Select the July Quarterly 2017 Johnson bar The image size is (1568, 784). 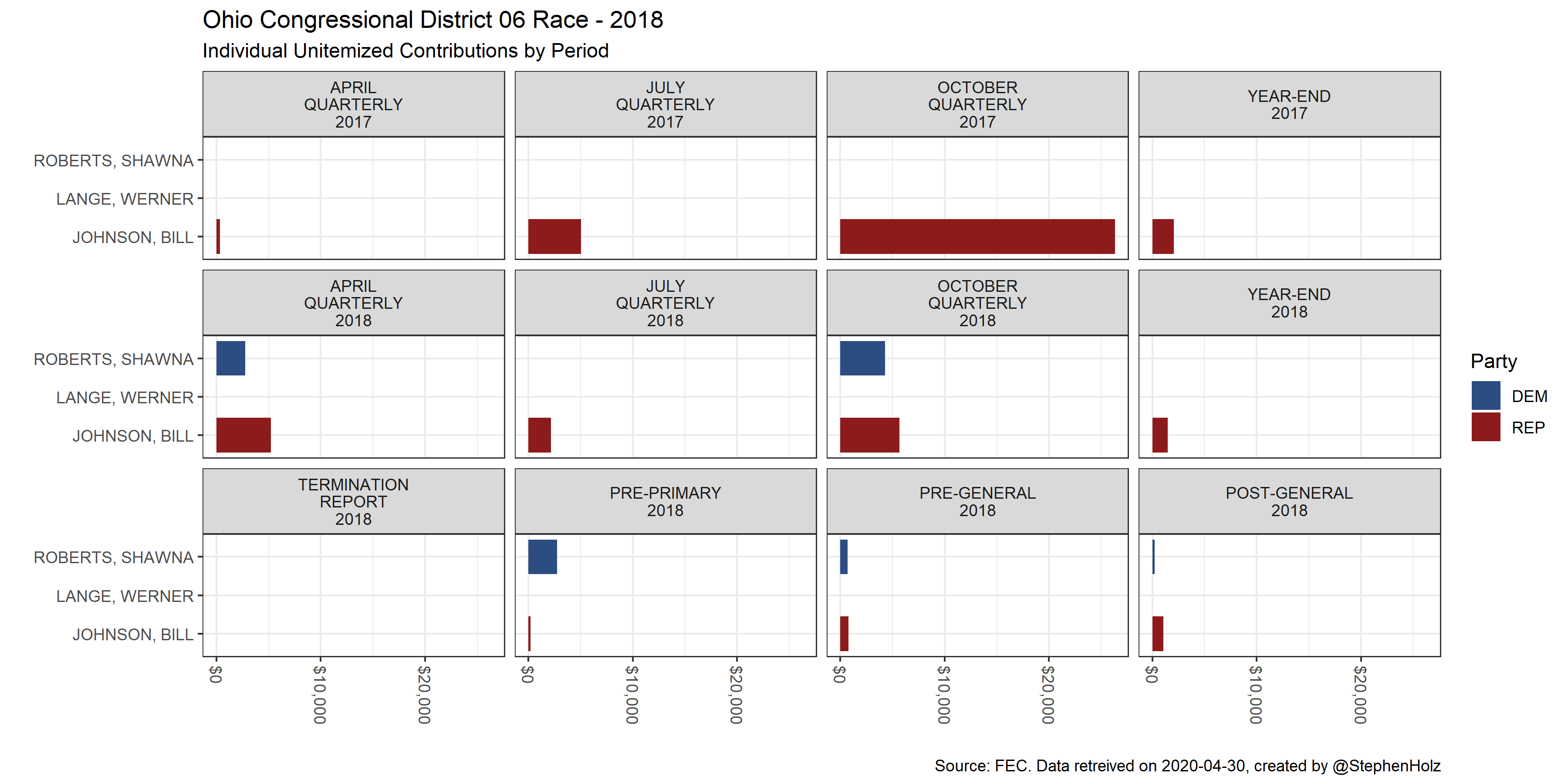click(554, 236)
